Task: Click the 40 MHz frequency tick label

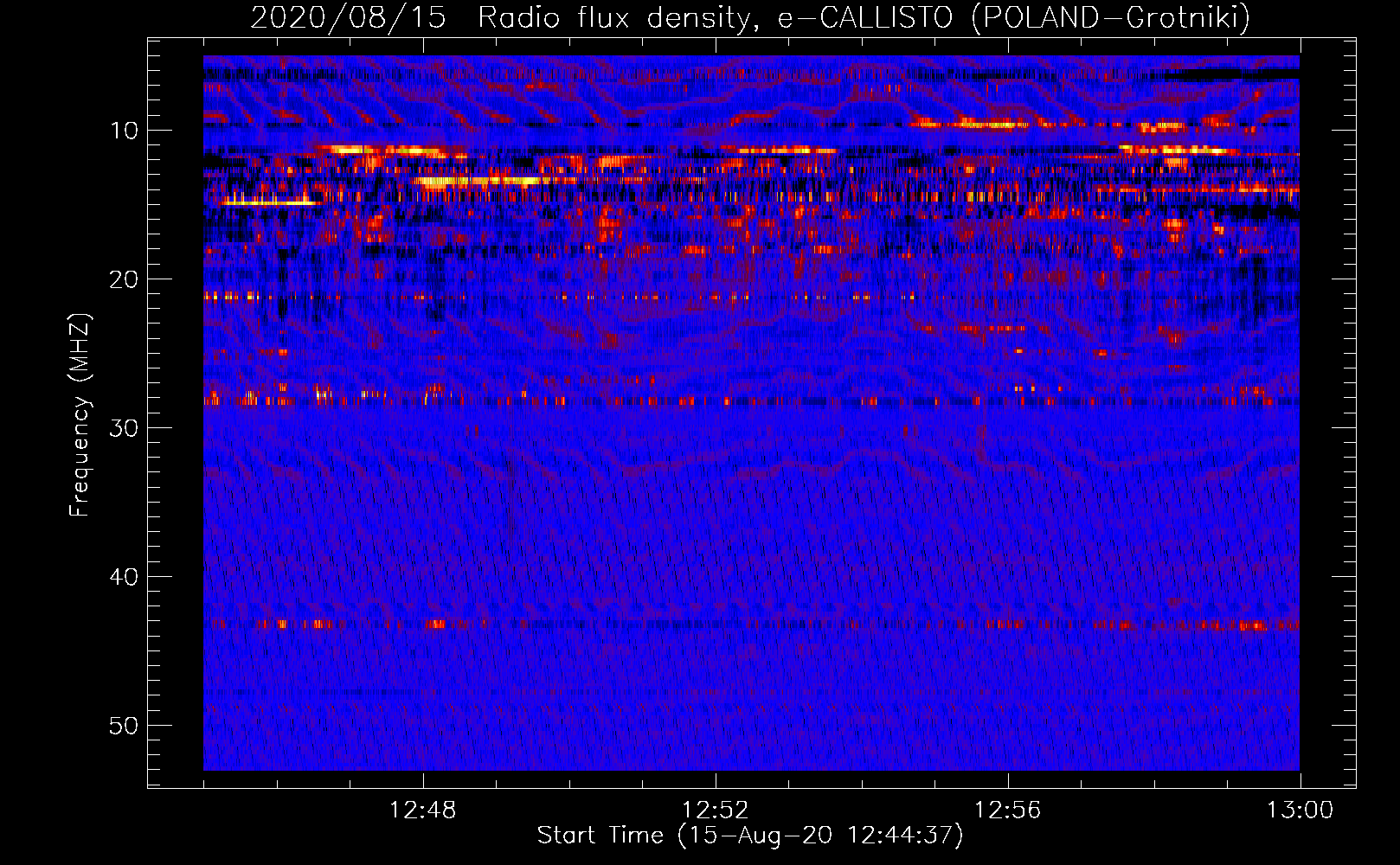Action: pyautogui.click(x=125, y=577)
